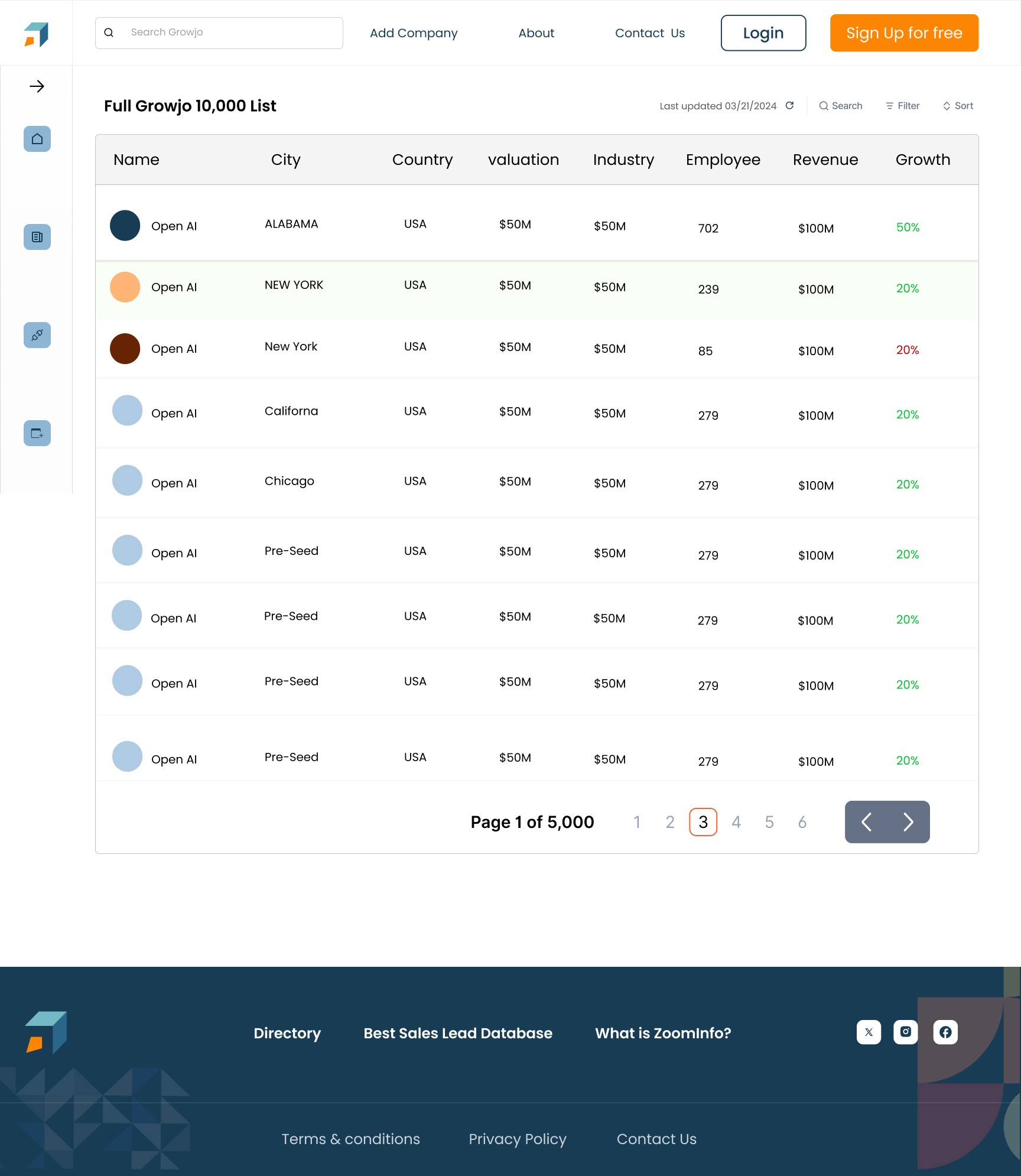This screenshot has height=1176, width=1021.
Task: Sort by the City column header
Action: pos(286,160)
